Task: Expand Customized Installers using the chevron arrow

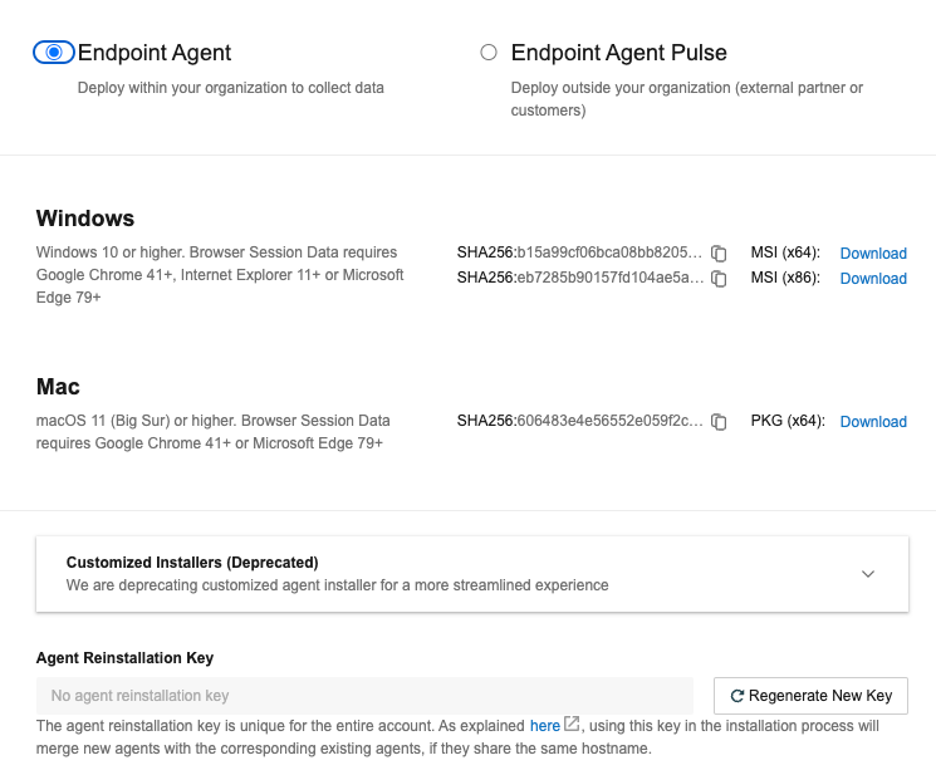Action: click(x=868, y=574)
